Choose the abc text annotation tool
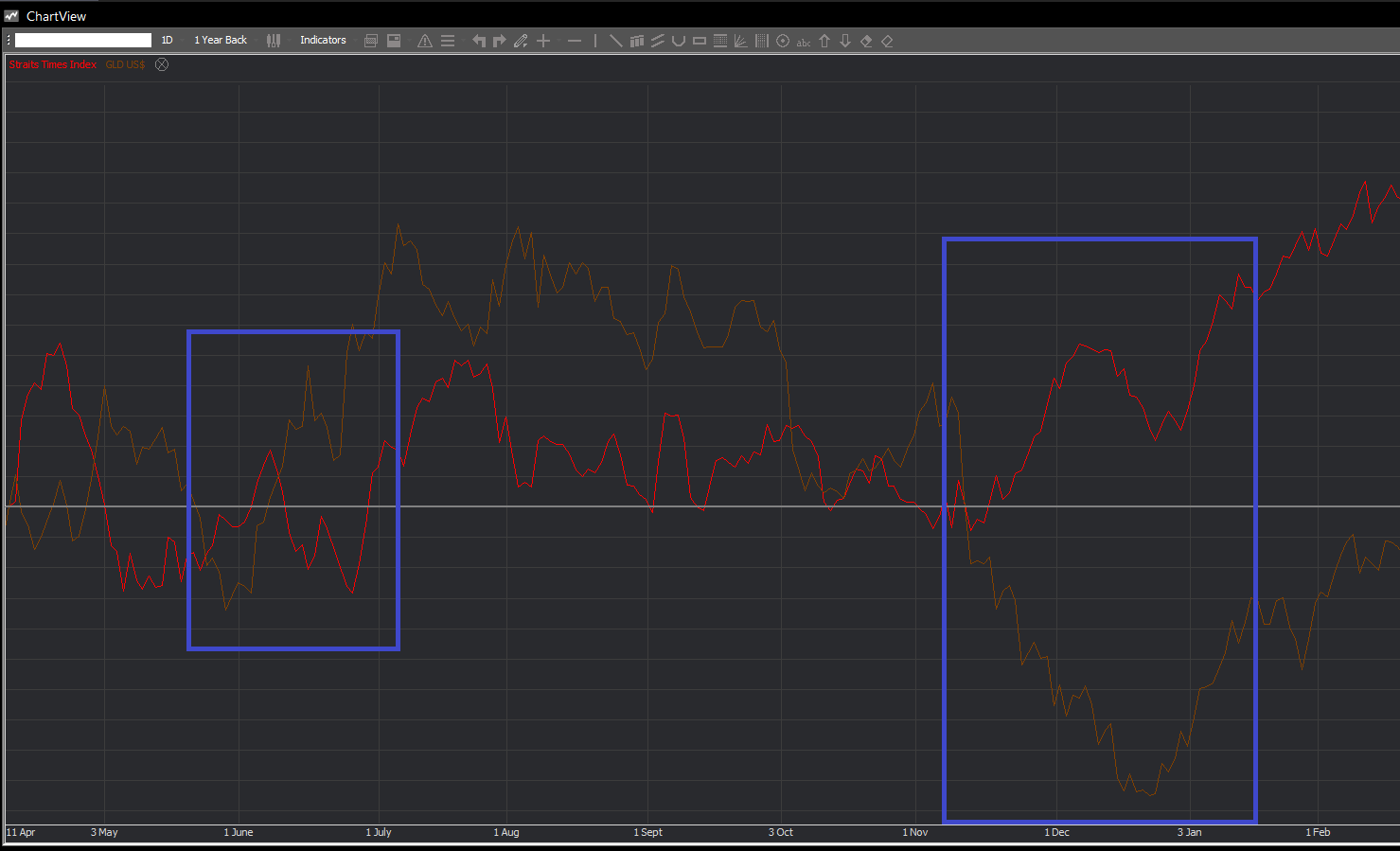1400x851 pixels. [x=804, y=42]
